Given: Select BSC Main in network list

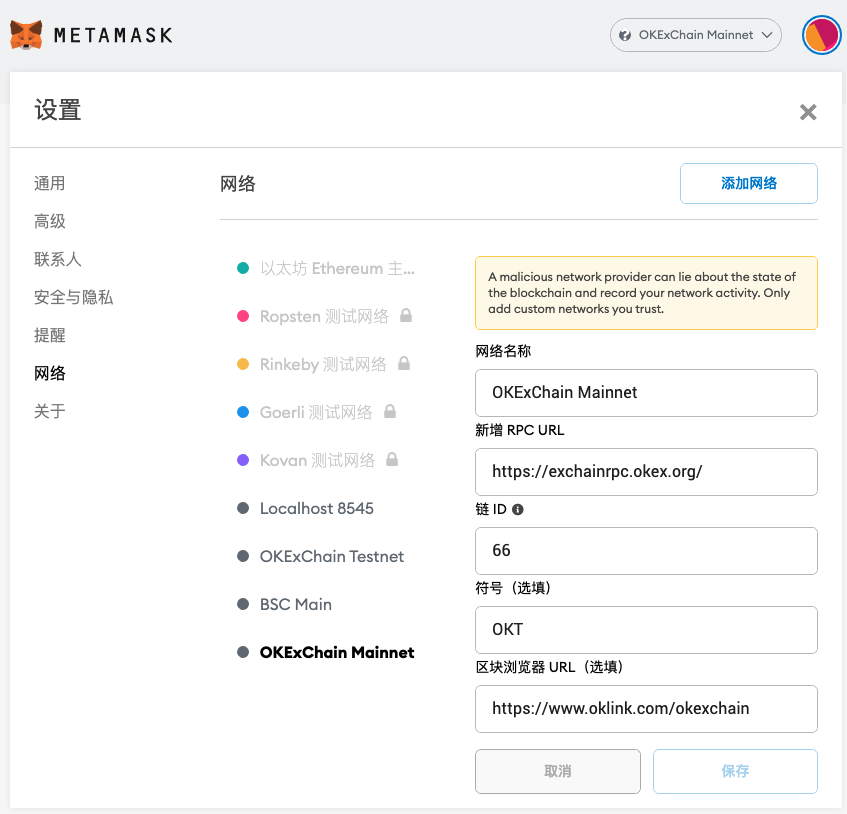Looking at the screenshot, I should tap(295, 604).
